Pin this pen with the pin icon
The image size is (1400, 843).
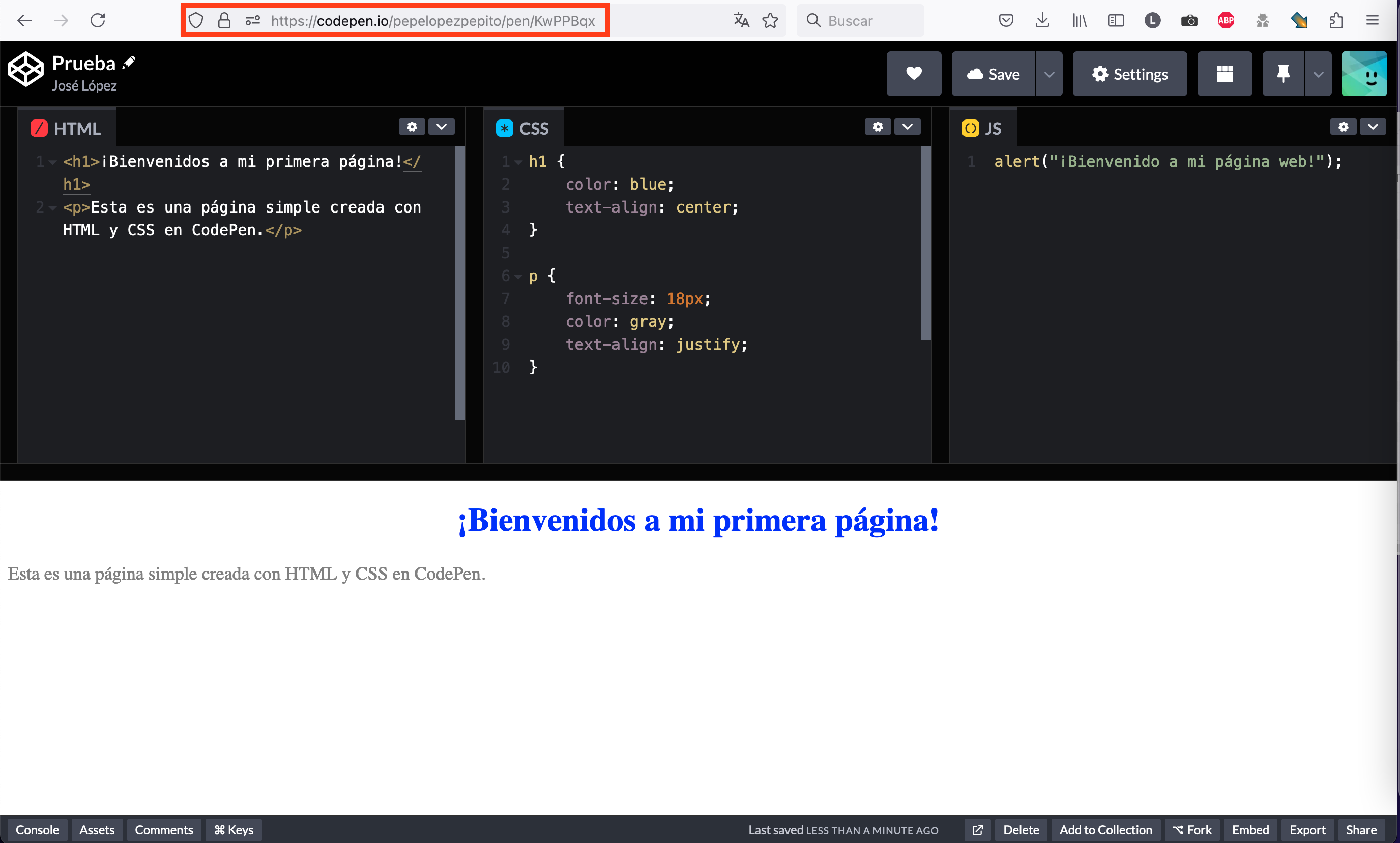[1282, 74]
